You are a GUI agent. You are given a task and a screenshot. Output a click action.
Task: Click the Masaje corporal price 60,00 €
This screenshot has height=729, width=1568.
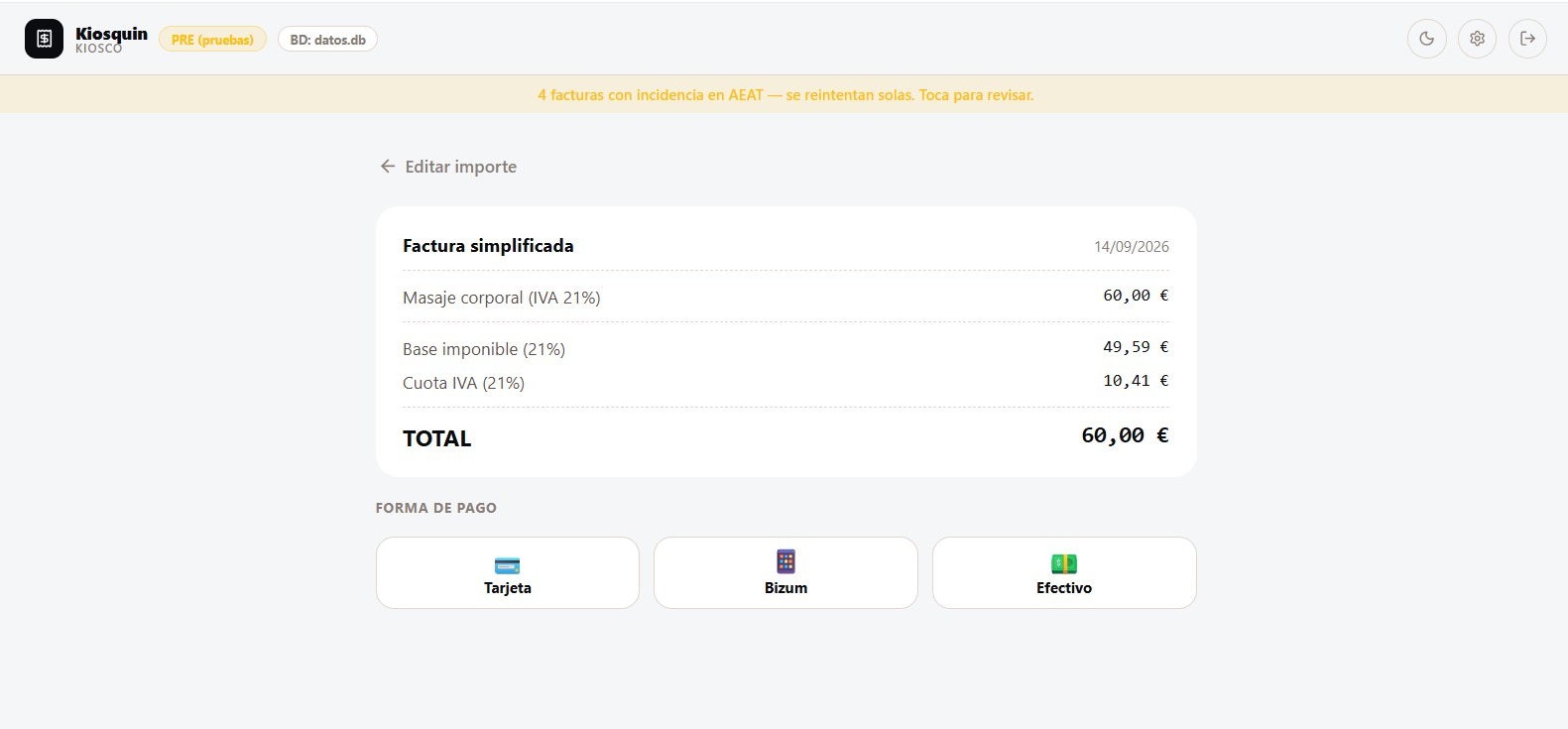point(1136,296)
